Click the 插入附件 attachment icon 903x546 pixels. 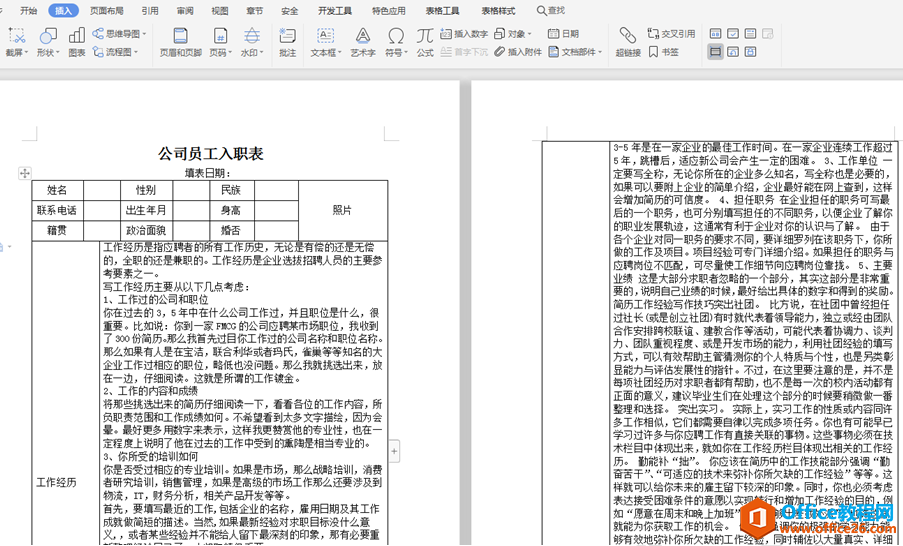pyautogui.click(x=518, y=52)
